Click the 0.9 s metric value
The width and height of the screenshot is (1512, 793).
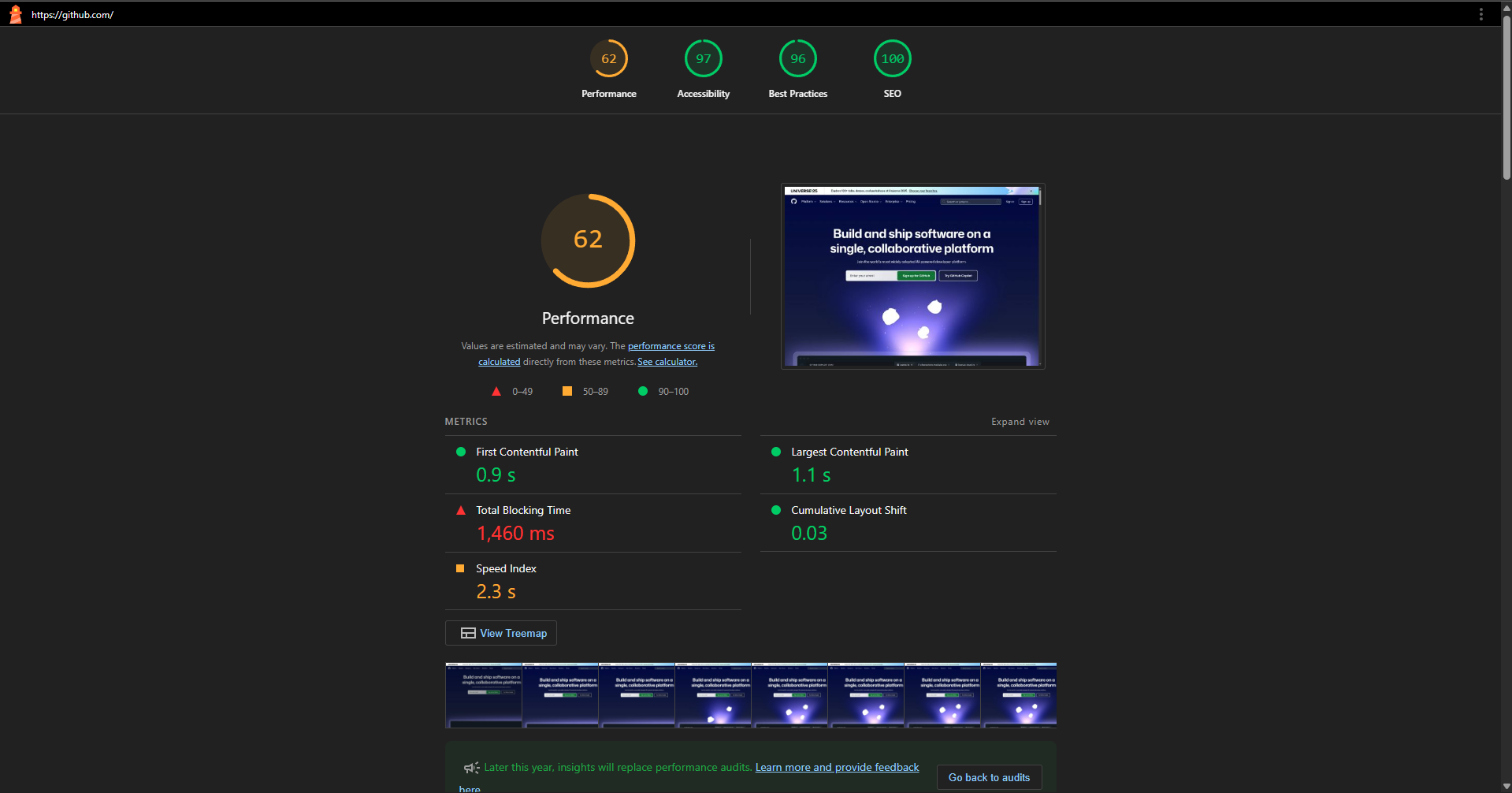pos(496,475)
